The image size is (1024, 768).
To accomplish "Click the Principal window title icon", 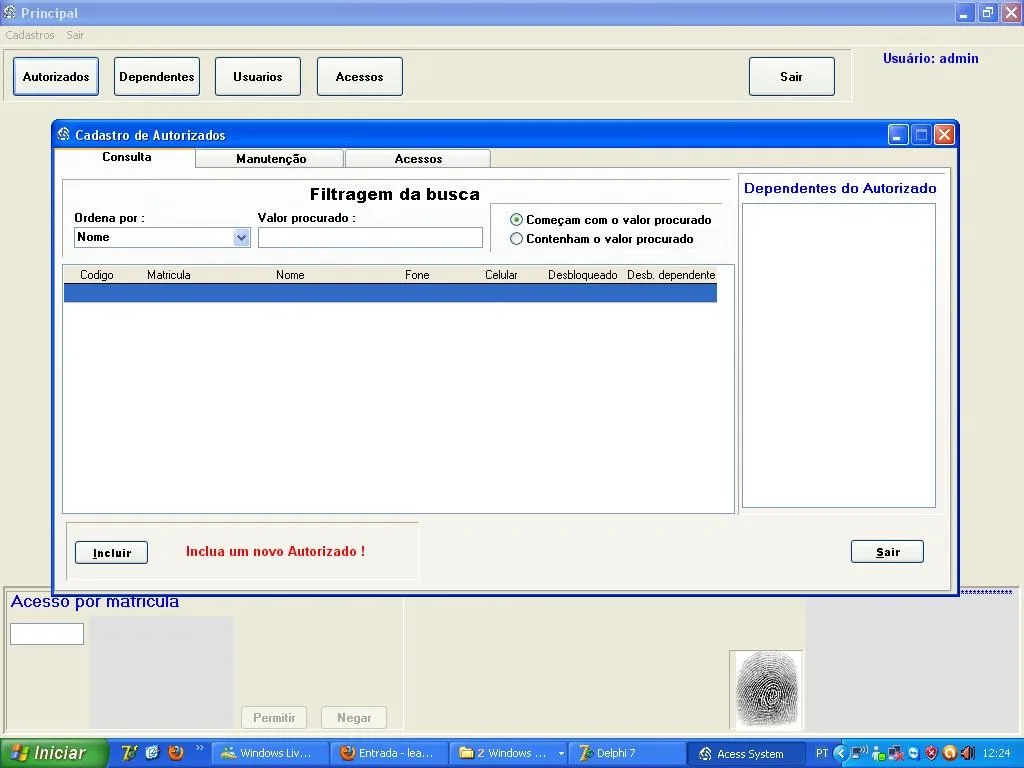I will coord(9,12).
